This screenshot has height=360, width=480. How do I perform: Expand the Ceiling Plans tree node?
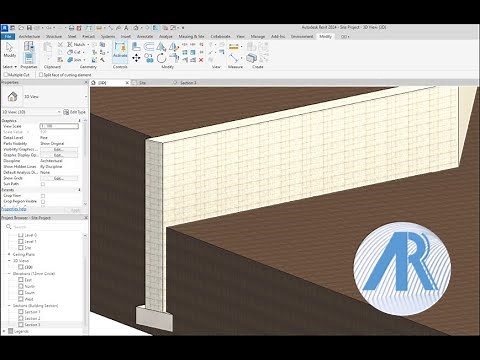point(9,254)
